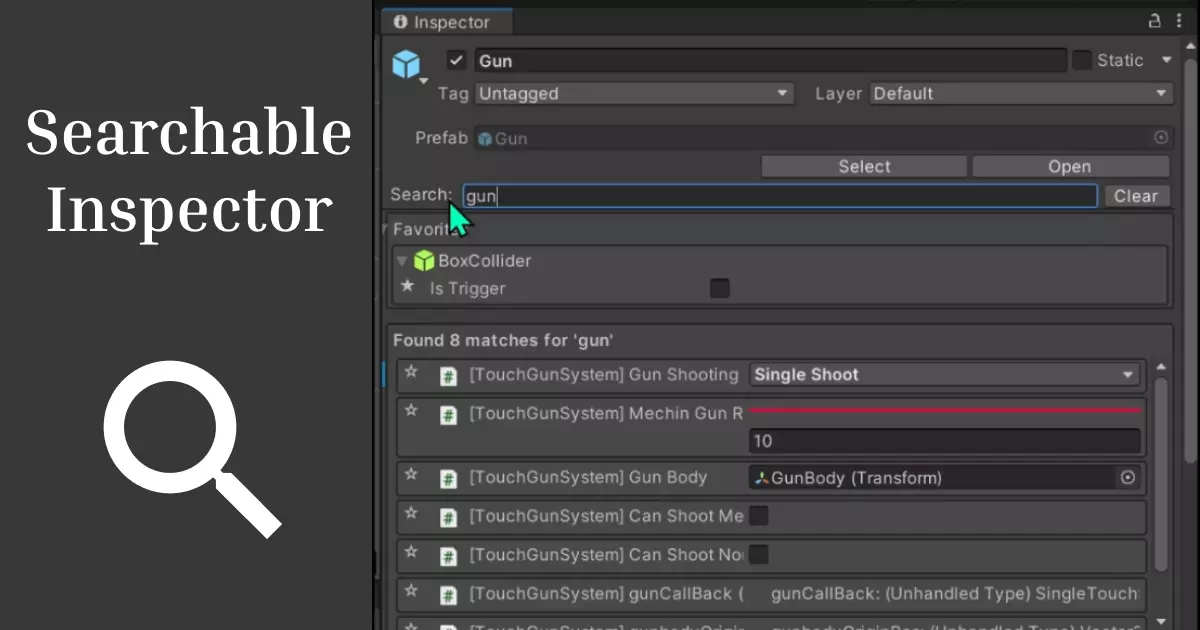Open the Single Shoot shooting mode dropdown

pos(944,375)
